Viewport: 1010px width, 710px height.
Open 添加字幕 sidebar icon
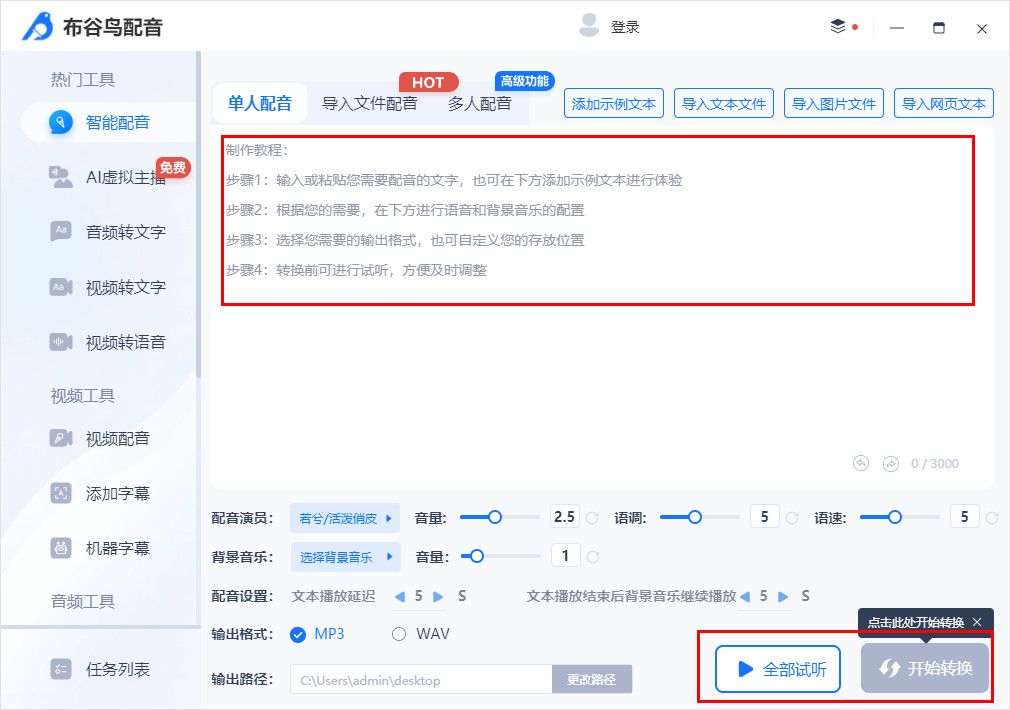[61, 494]
